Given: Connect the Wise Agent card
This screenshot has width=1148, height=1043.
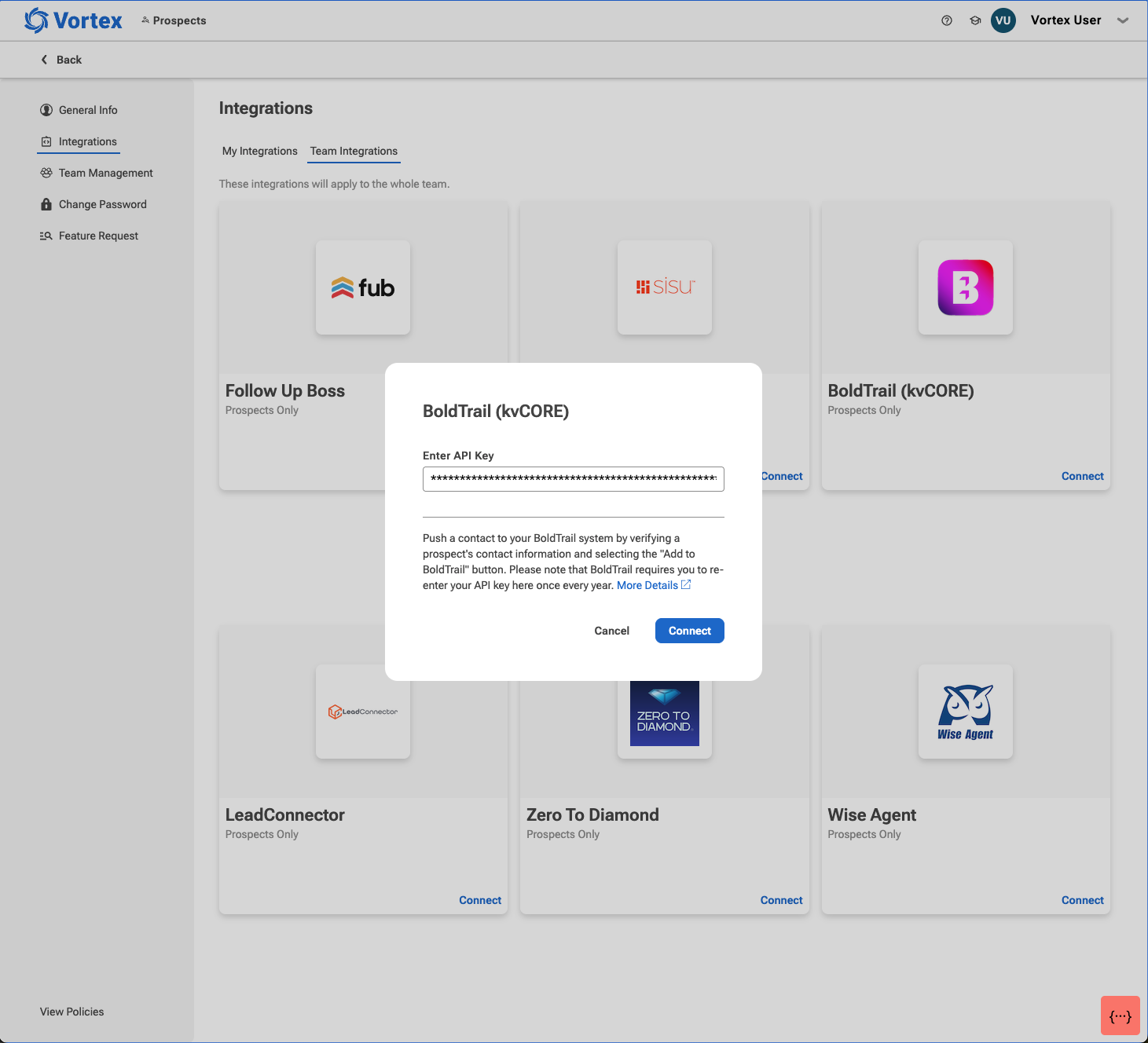Looking at the screenshot, I should tap(1082, 900).
